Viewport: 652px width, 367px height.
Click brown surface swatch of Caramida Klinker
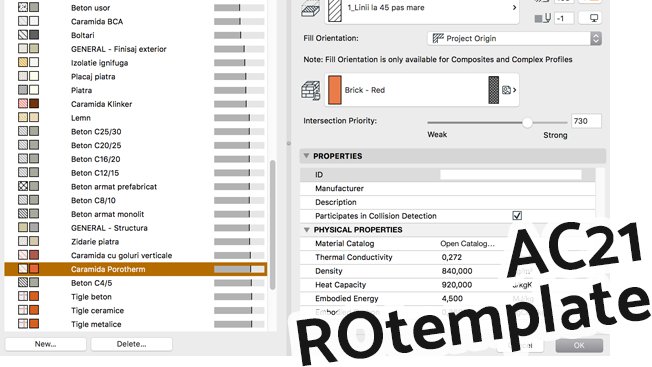coord(34,103)
